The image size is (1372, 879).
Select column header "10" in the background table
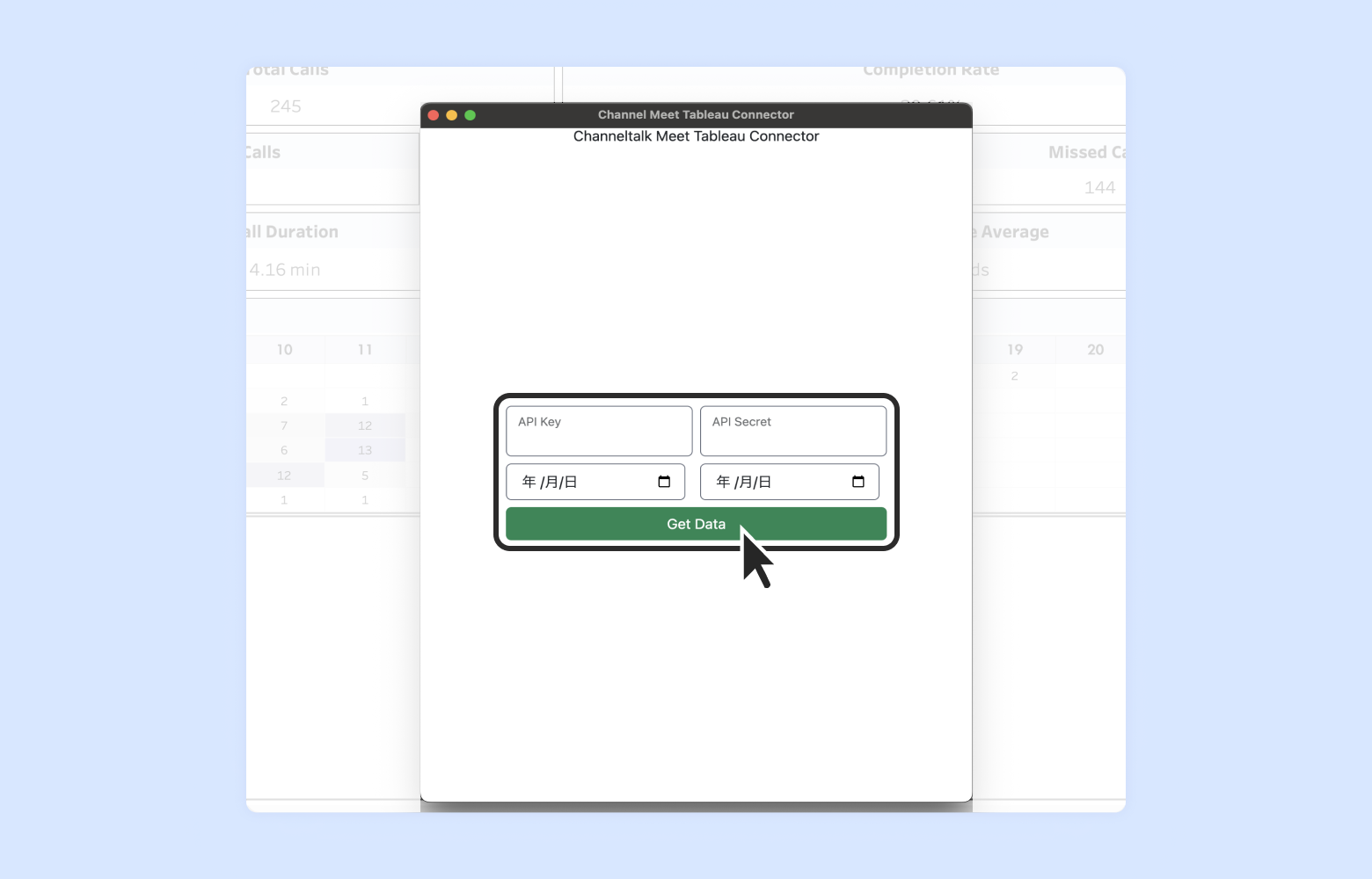click(x=285, y=350)
